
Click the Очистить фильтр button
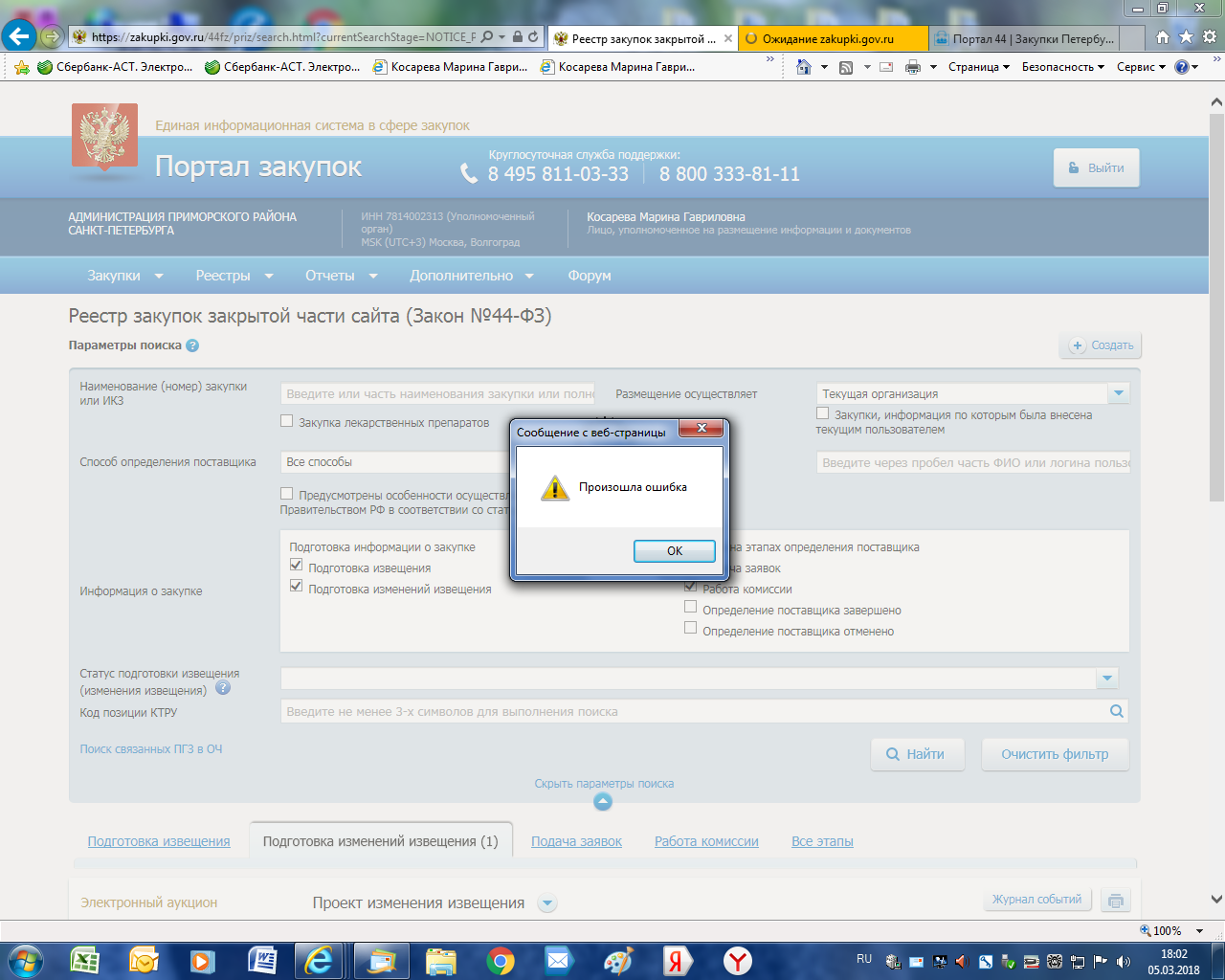point(1055,754)
